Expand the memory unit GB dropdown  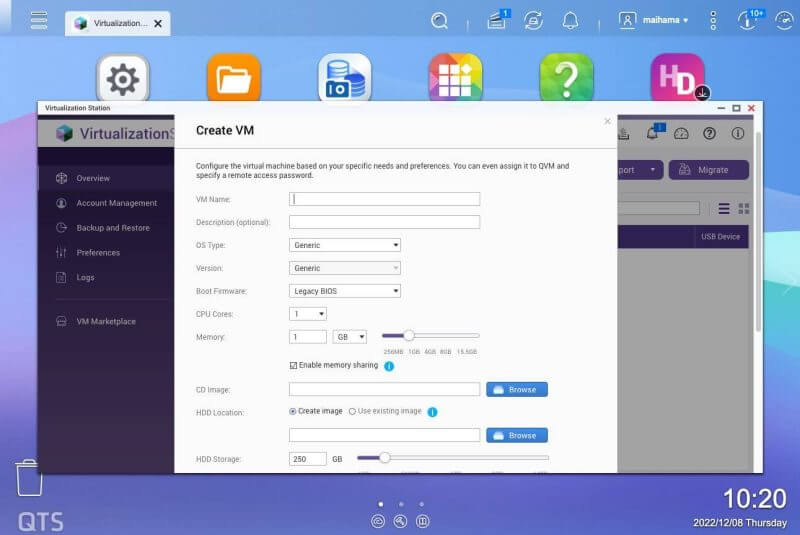(x=349, y=337)
